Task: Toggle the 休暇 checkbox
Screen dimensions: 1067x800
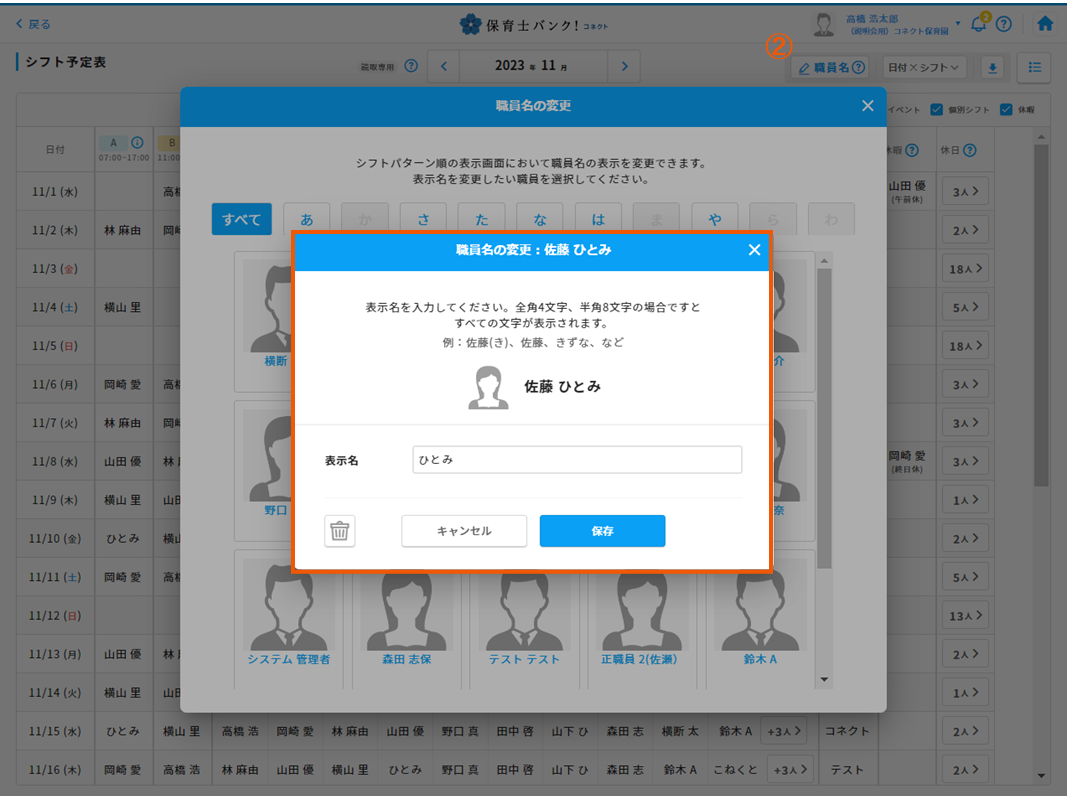Action: pyautogui.click(x=1006, y=110)
